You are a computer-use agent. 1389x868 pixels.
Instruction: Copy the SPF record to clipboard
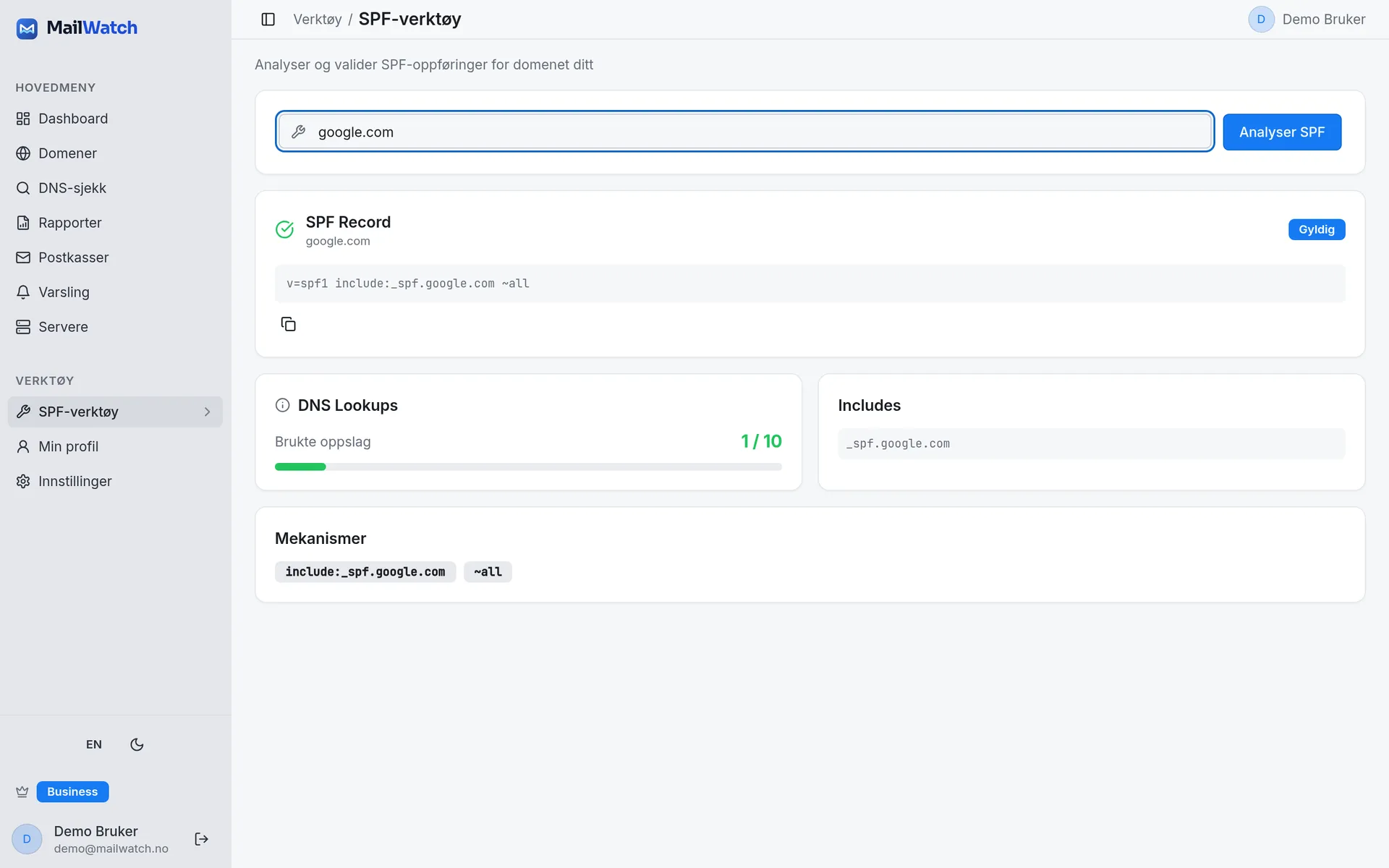(288, 324)
